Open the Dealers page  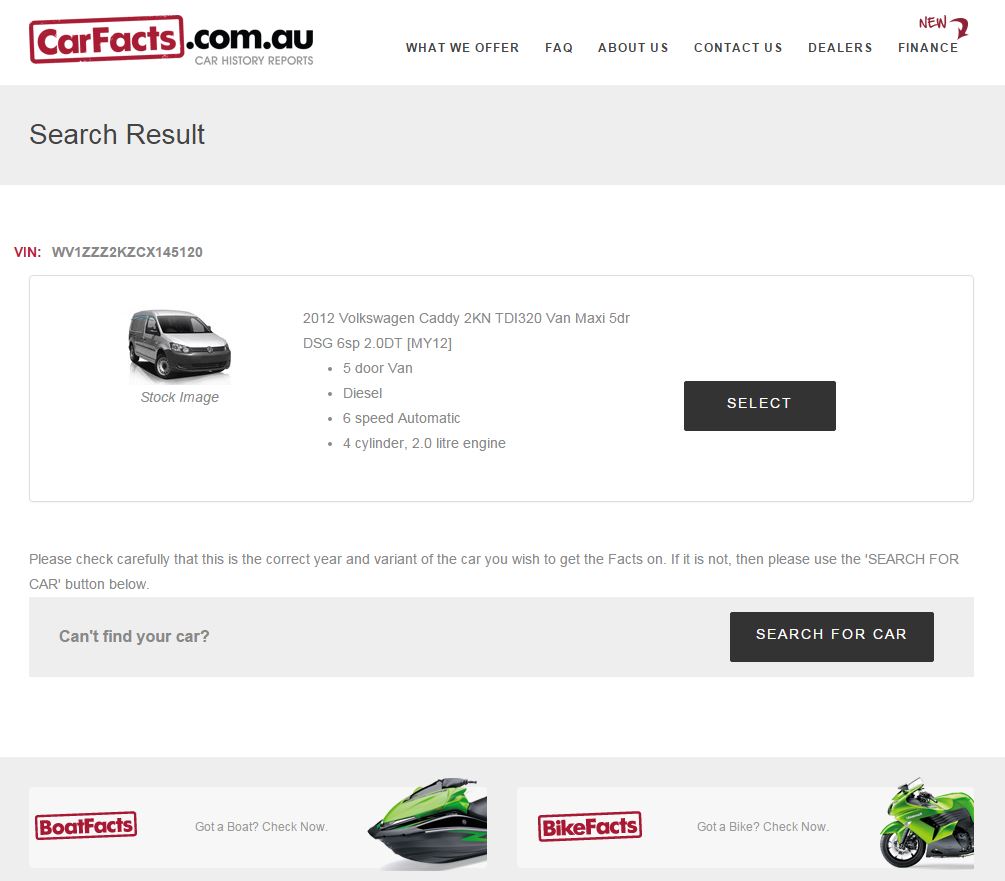tap(840, 48)
